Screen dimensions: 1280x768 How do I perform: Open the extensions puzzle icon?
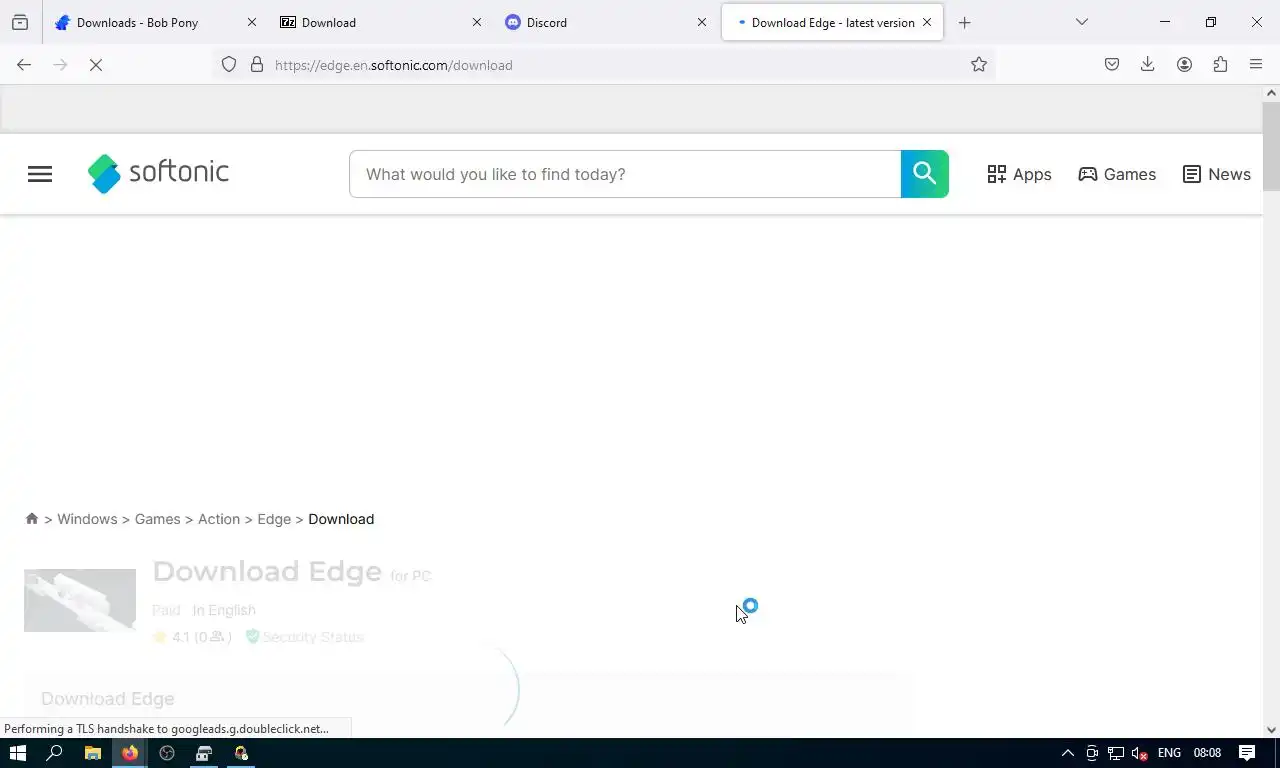tap(1220, 64)
